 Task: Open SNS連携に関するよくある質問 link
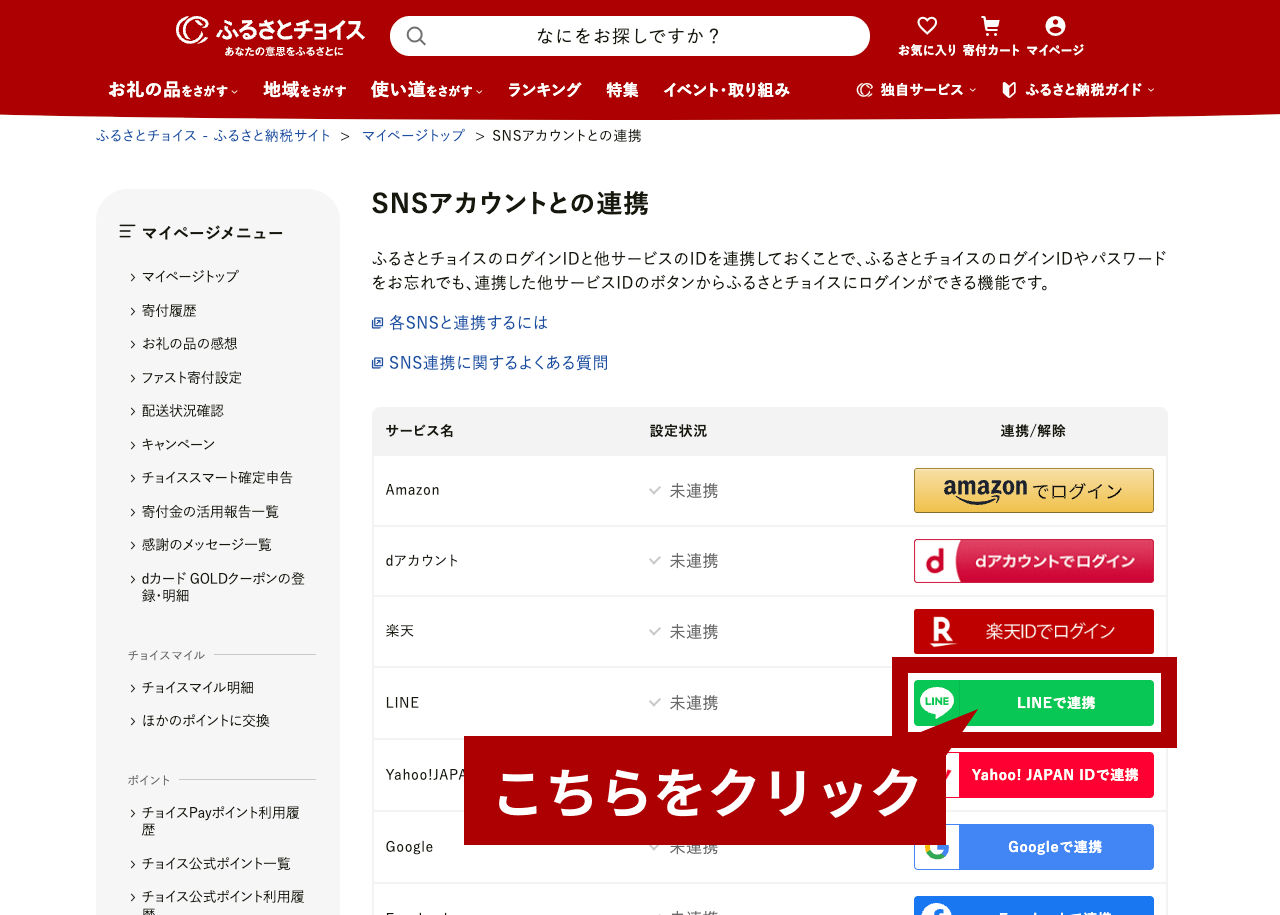coord(490,363)
